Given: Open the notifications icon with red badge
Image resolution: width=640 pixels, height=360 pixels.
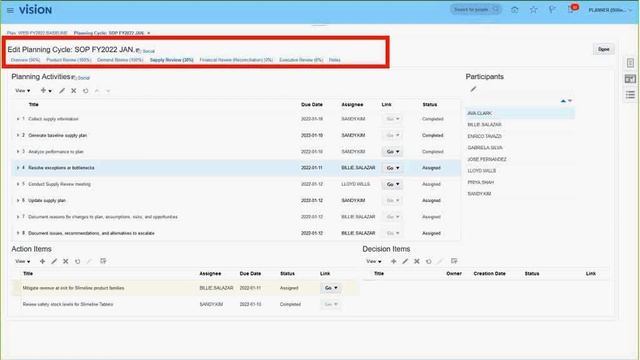Looking at the screenshot, I should 572,9.
